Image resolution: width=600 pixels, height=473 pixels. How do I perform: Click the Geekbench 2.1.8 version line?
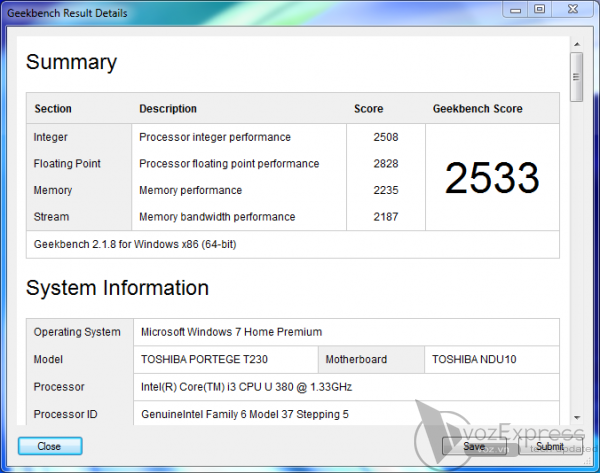click(135, 244)
